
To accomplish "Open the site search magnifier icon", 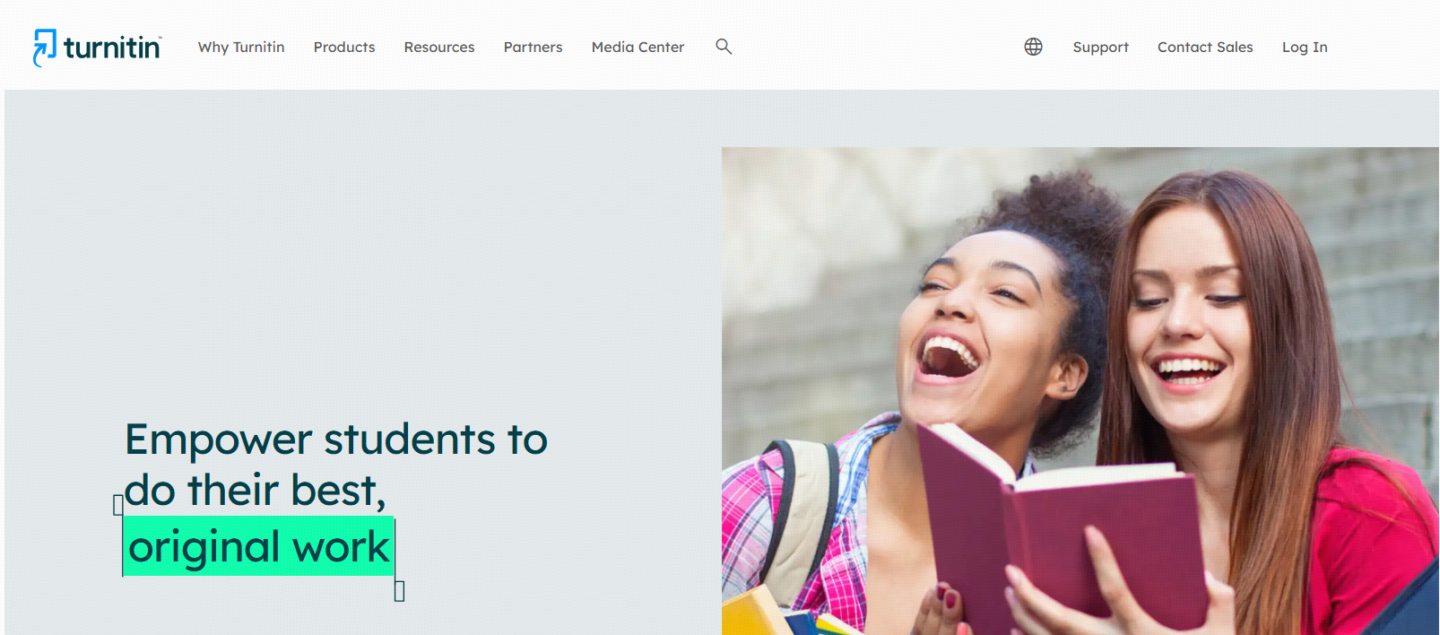I will 724,47.
